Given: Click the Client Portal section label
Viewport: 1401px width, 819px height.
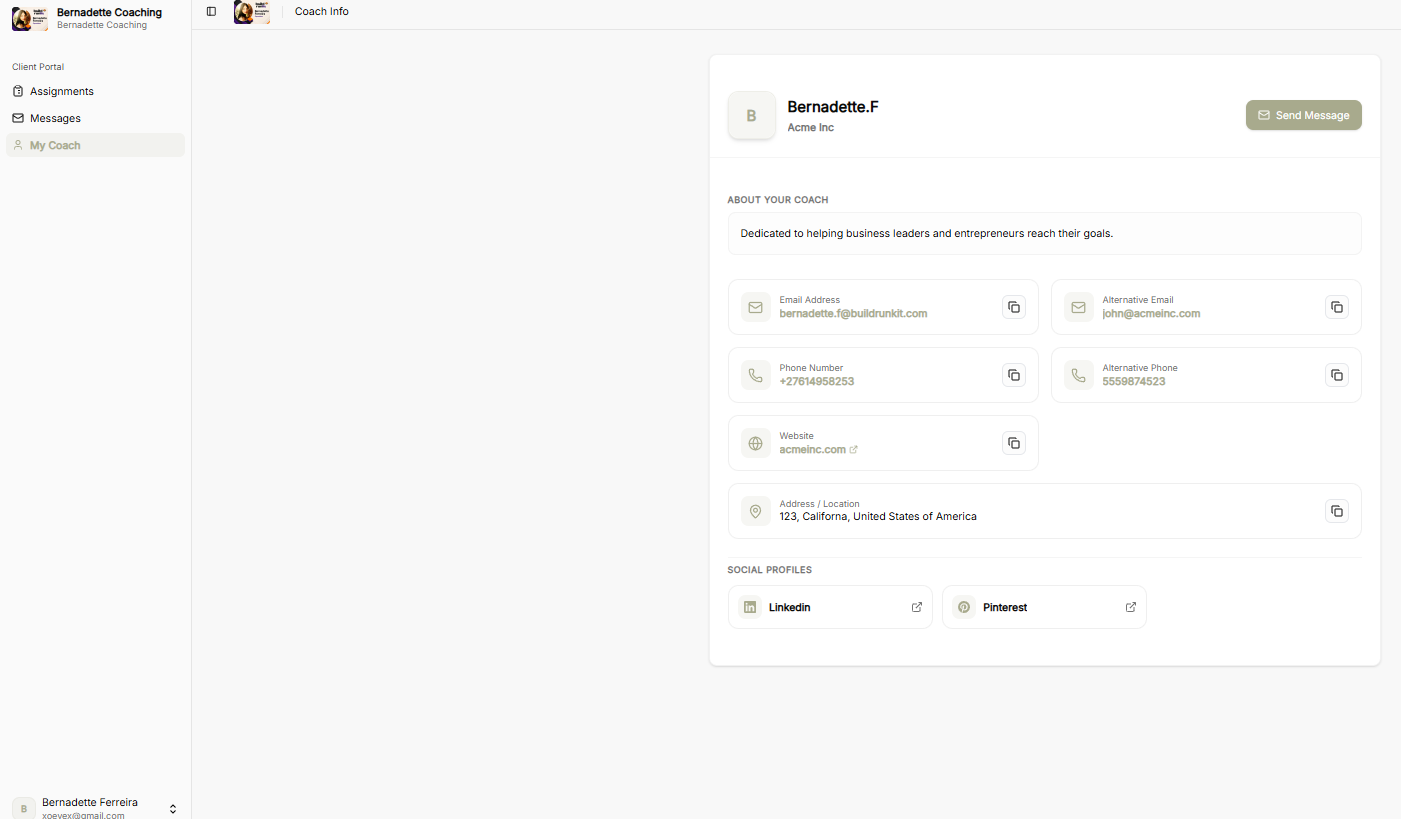Looking at the screenshot, I should (x=38, y=67).
